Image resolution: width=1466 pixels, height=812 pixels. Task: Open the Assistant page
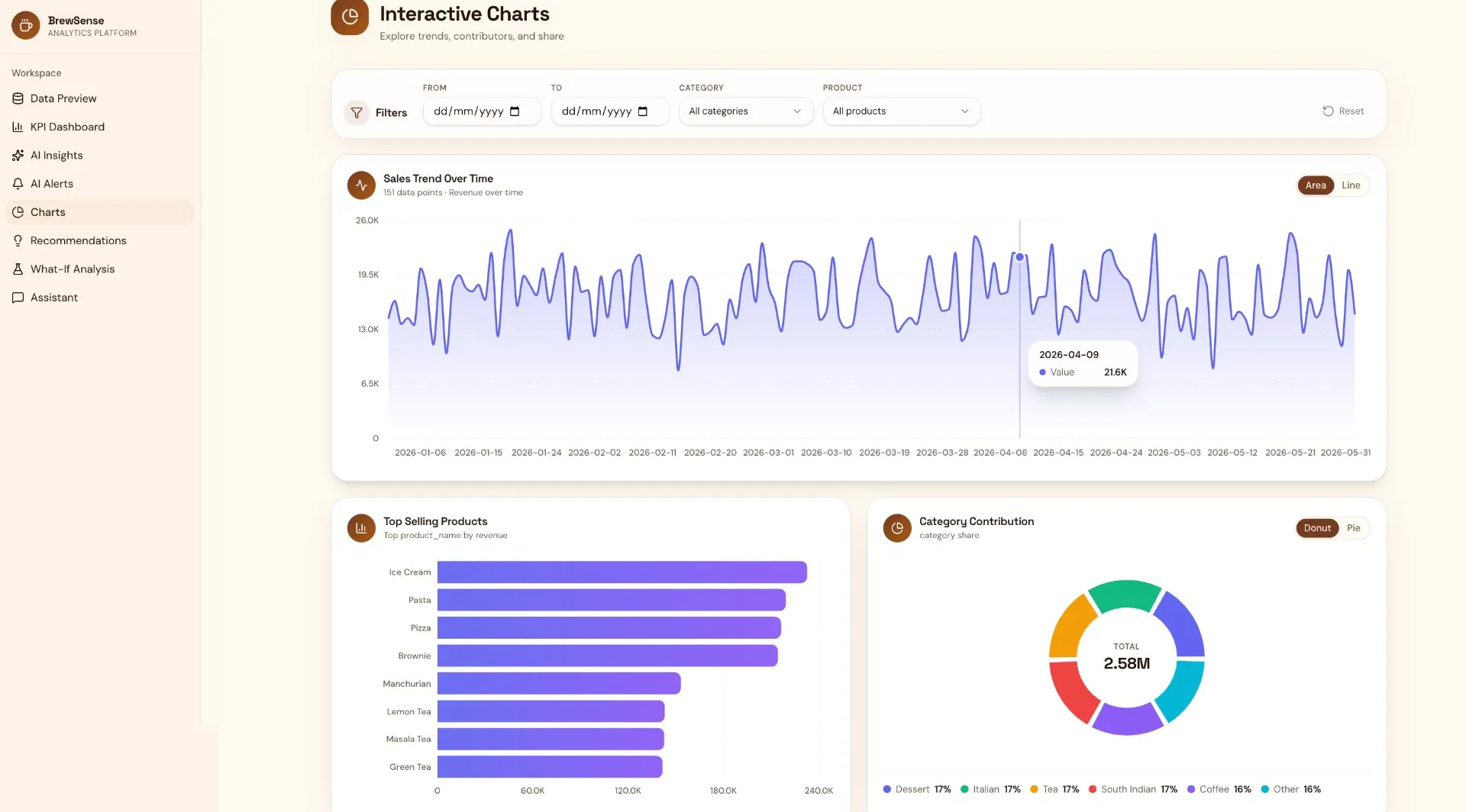pyautogui.click(x=99, y=298)
